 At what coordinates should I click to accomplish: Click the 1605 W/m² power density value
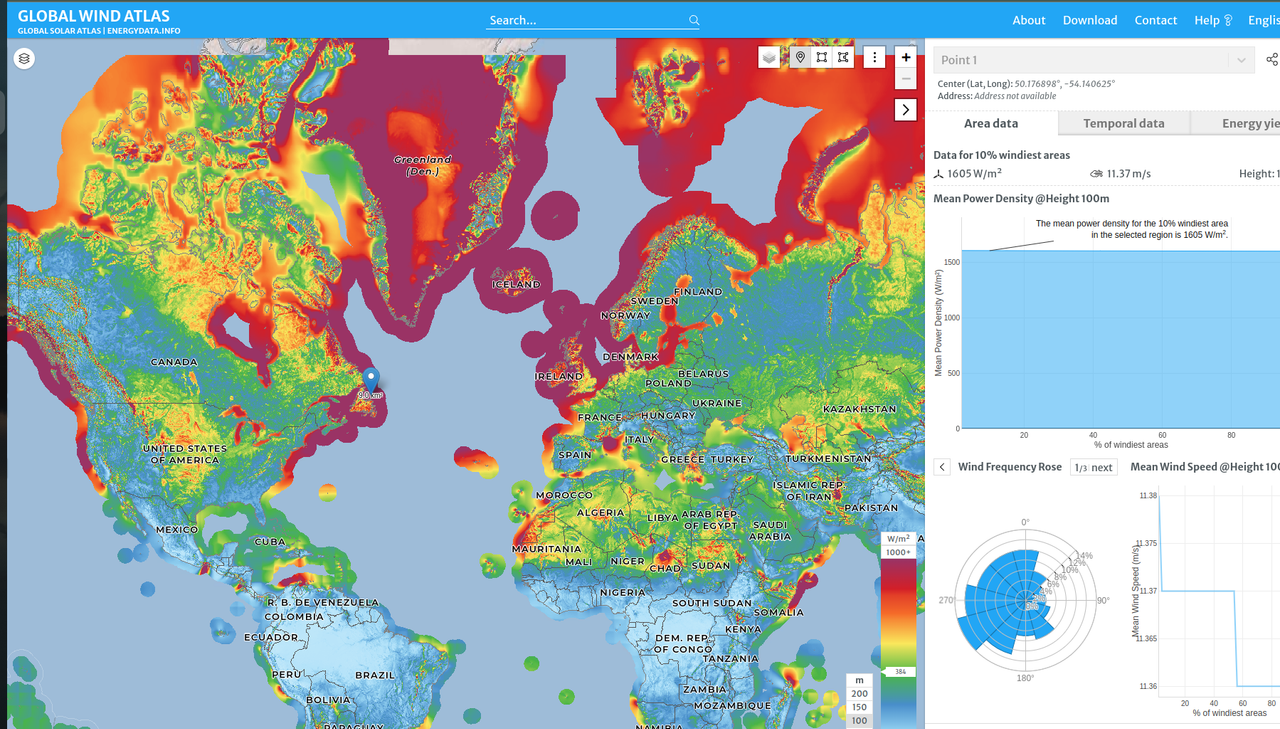pyautogui.click(x=975, y=174)
